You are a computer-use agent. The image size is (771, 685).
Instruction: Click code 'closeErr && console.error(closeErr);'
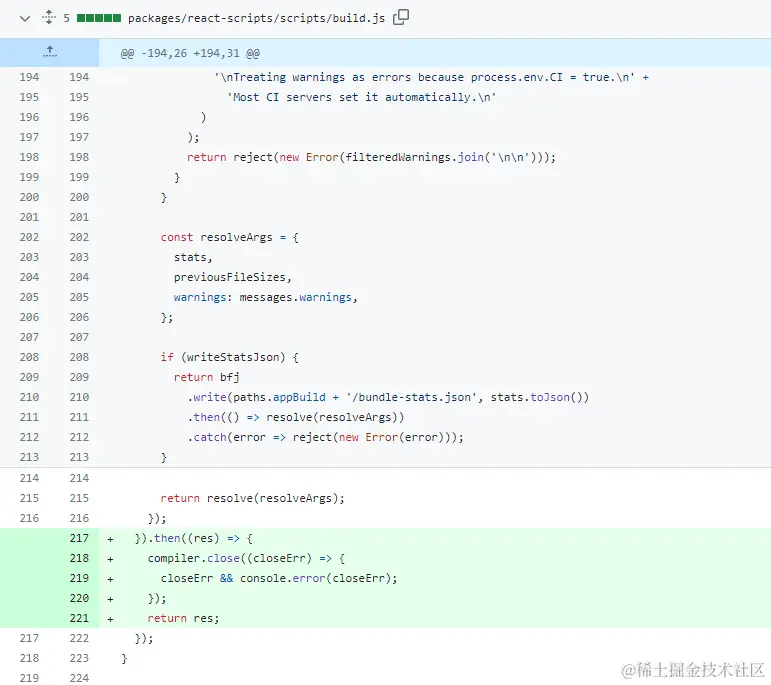(x=279, y=578)
